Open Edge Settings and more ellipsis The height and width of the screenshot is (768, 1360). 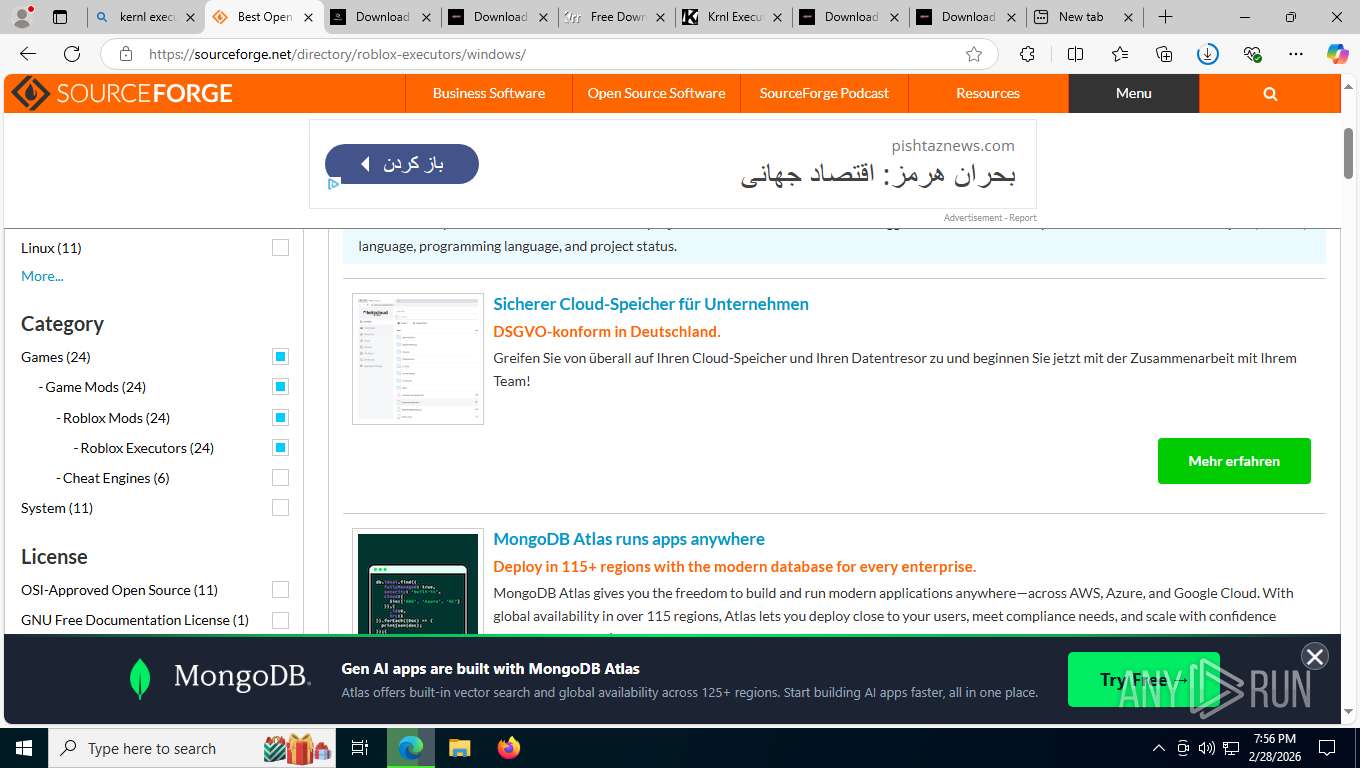(1296, 54)
